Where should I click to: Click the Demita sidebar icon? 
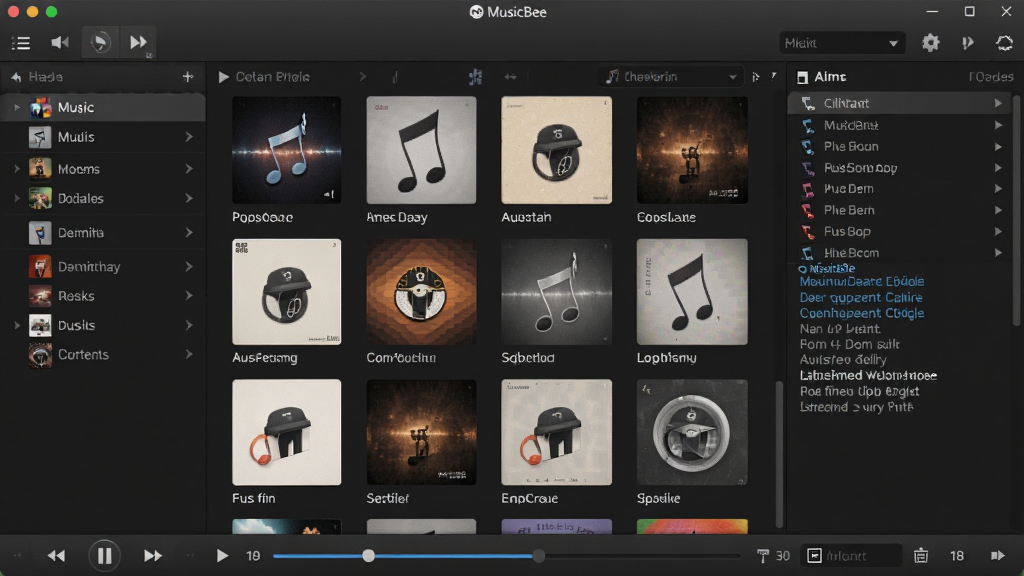pyautogui.click(x=40, y=232)
